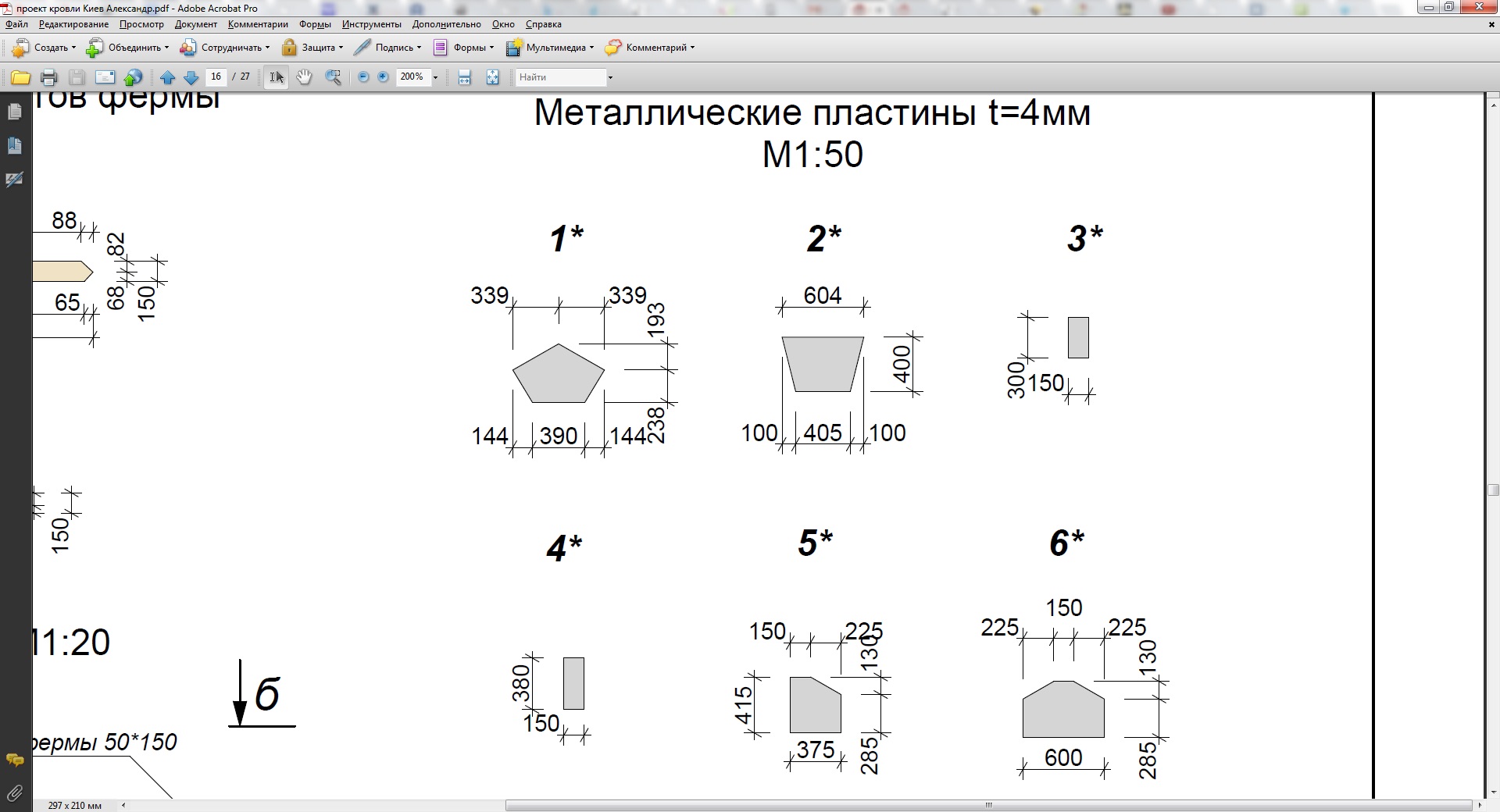
Task: Open the 200% zoom level dropdown
Action: pyautogui.click(x=435, y=77)
